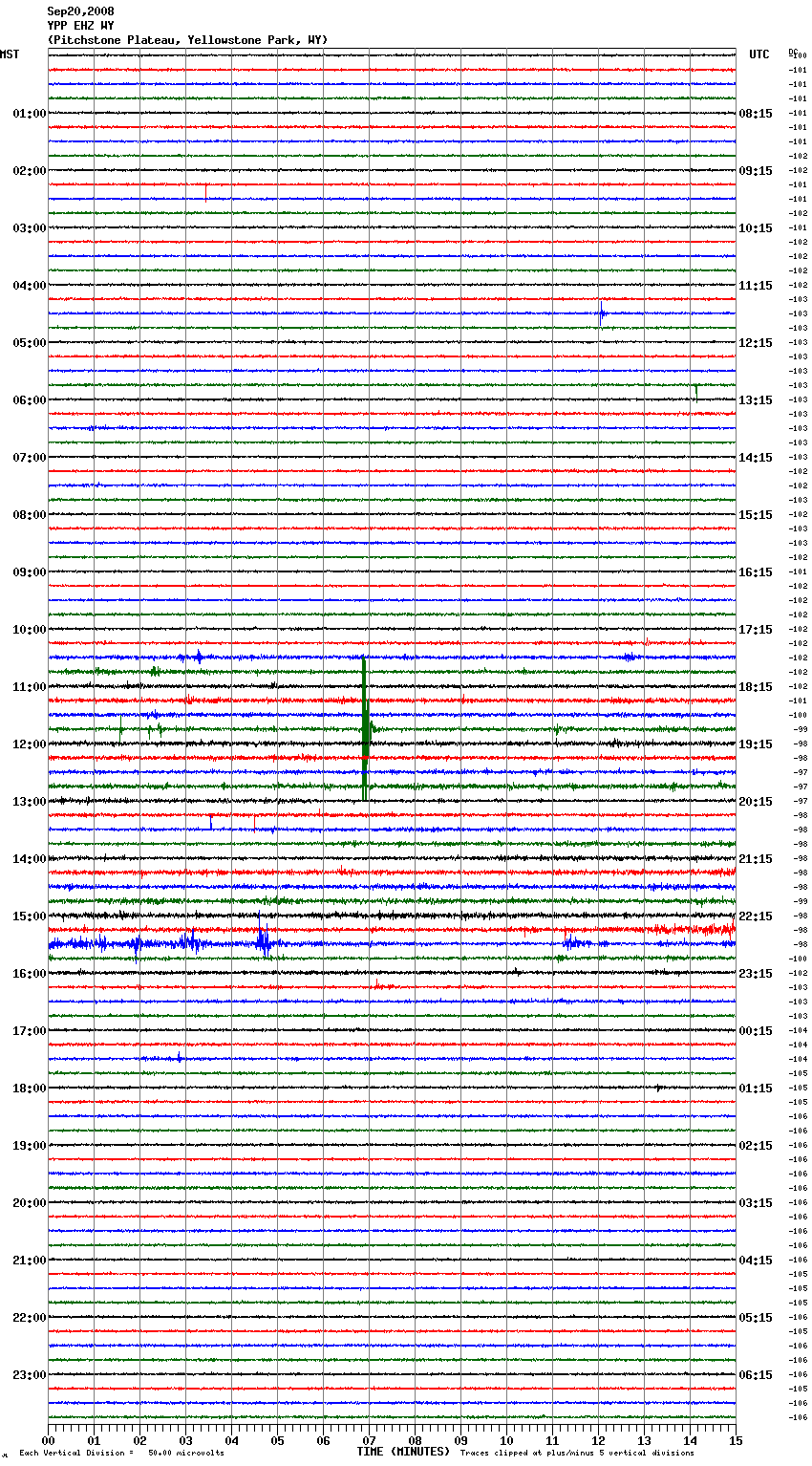Screen dimensions: 812x1466
Task: Click the 22:15 UTC time label
Action: [x=756, y=916]
